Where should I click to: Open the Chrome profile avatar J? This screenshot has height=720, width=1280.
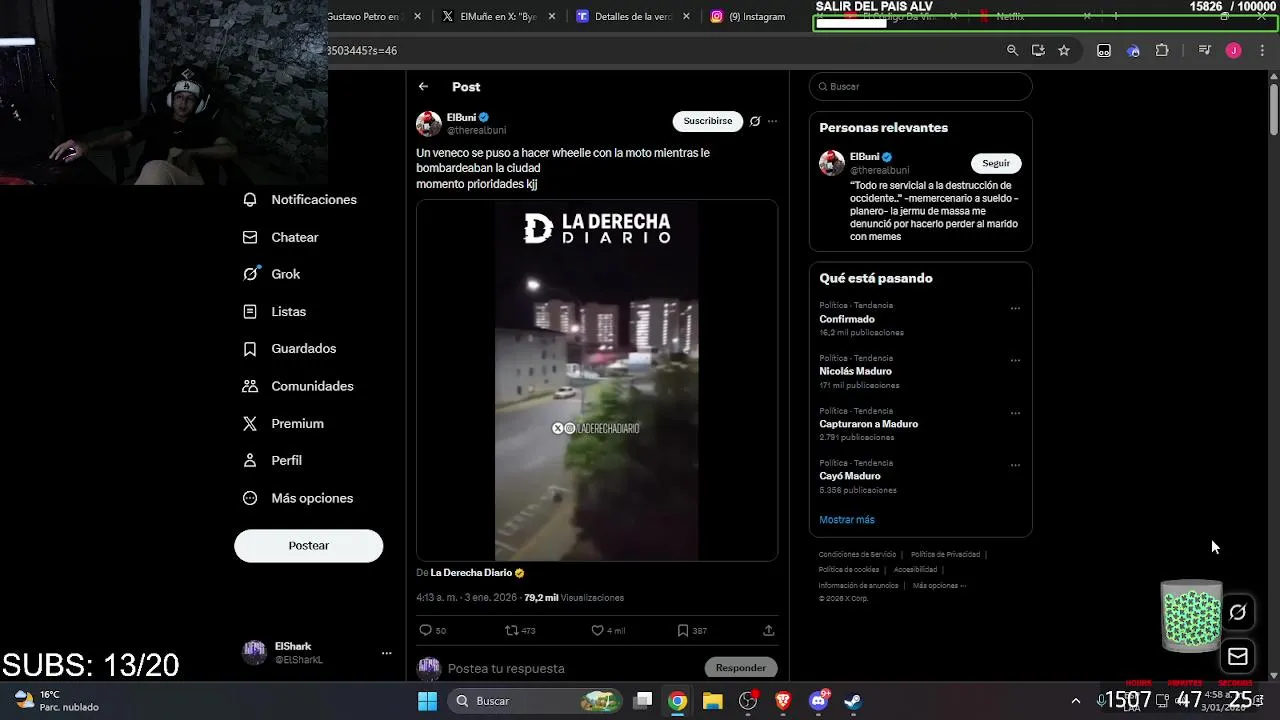pyautogui.click(x=1234, y=50)
